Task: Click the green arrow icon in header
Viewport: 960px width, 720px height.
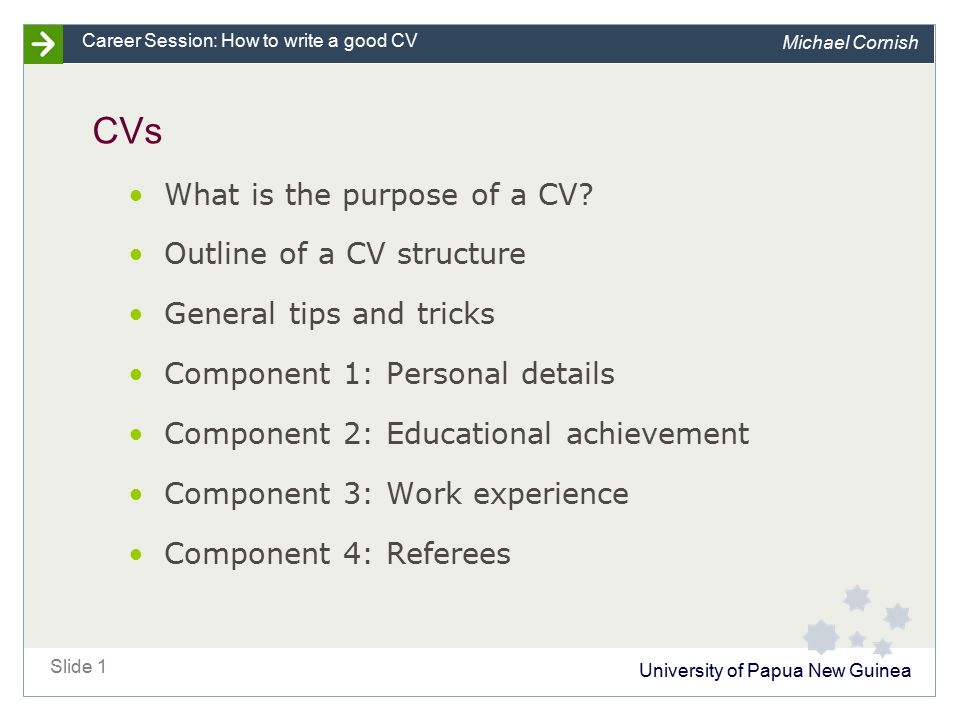Action: pos(43,44)
